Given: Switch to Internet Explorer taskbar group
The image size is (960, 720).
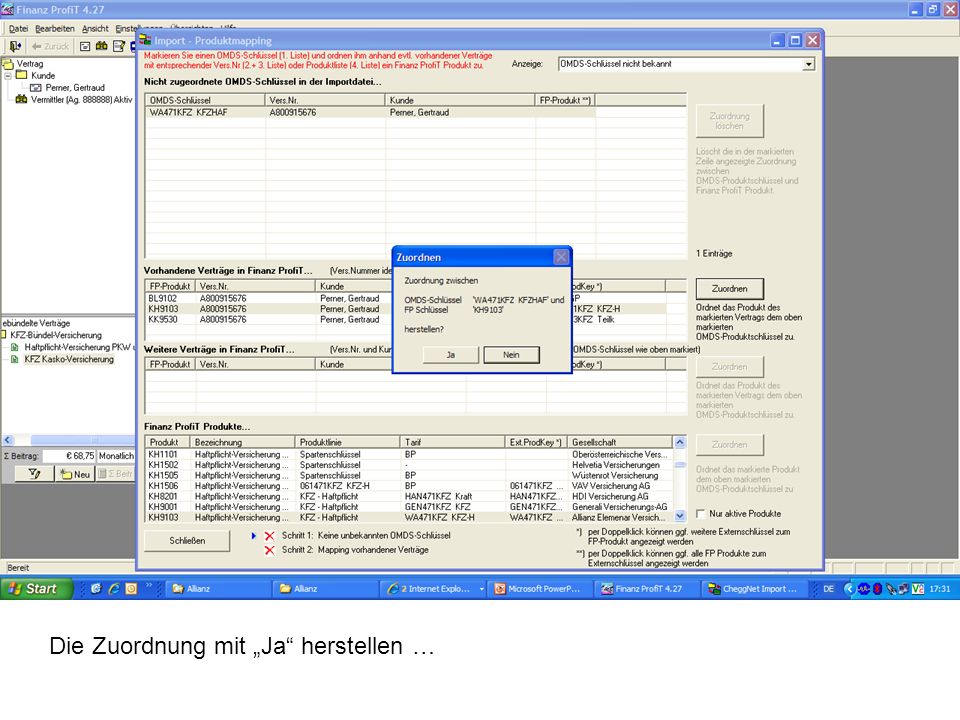Looking at the screenshot, I should tap(435, 588).
